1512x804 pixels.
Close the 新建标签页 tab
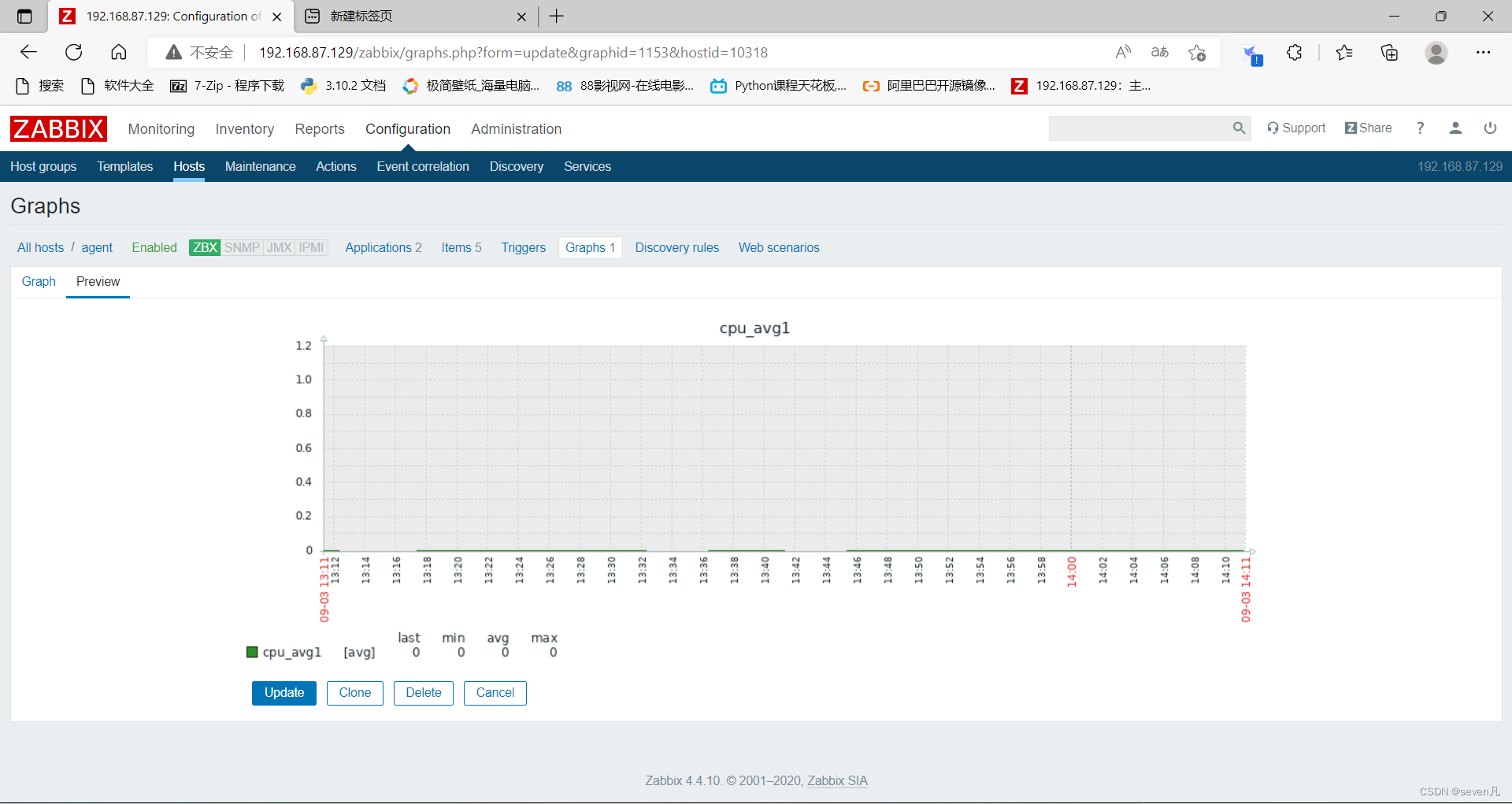click(521, 17)
